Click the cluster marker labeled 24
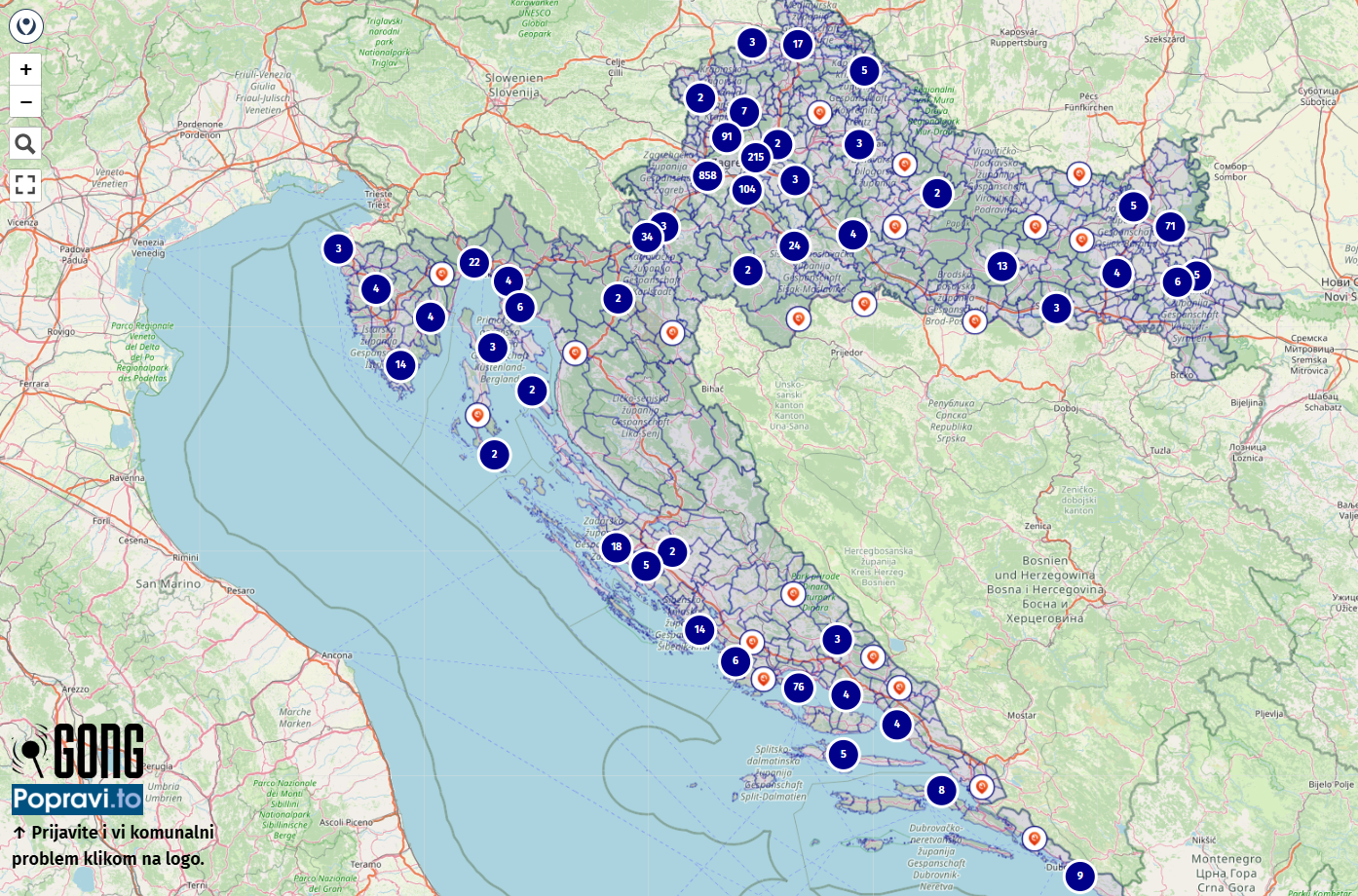Image resolution: width=1358 pixels, height=896 pixels. (x=795, y=245)
